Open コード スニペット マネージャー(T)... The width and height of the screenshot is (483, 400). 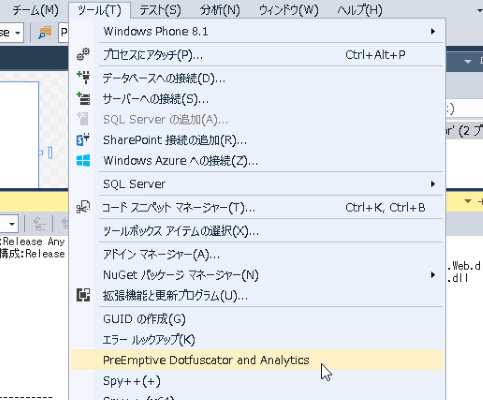click(x=257, y=208)
